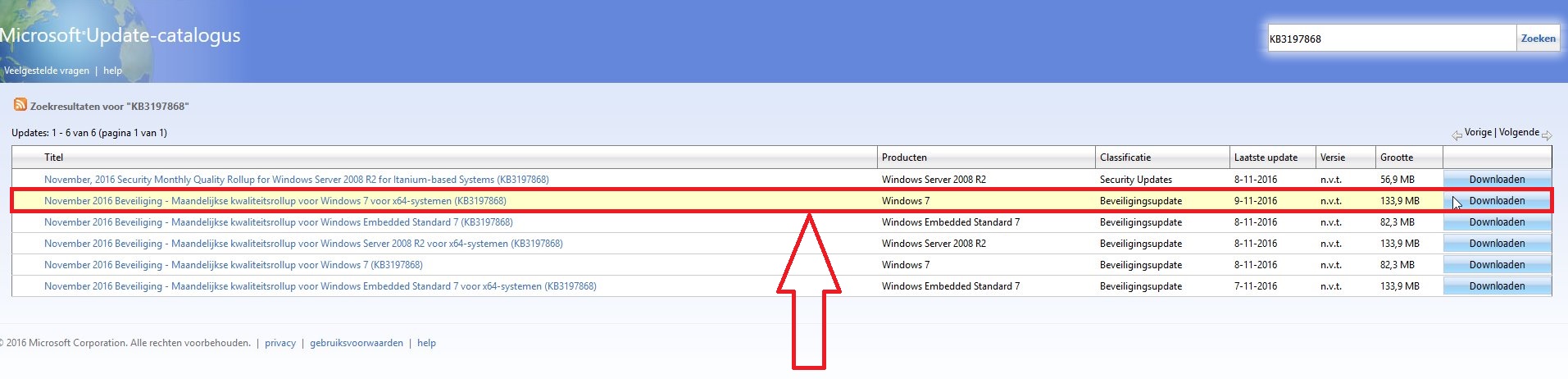Viewport: 1568px width, 379px height.
Task: Click the Vorige left arrow icon
Action: pos(1457,135)
